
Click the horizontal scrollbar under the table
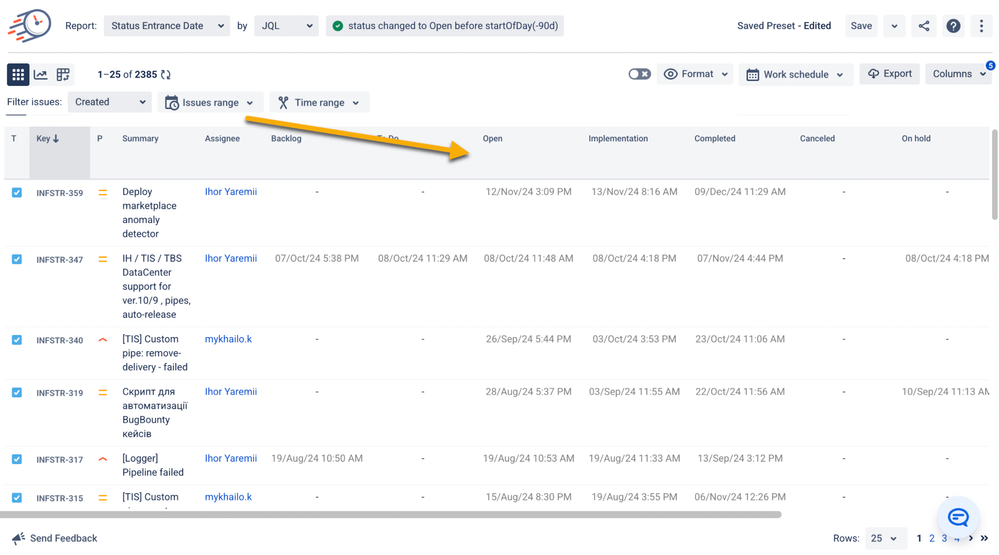[x=391, y=514]
